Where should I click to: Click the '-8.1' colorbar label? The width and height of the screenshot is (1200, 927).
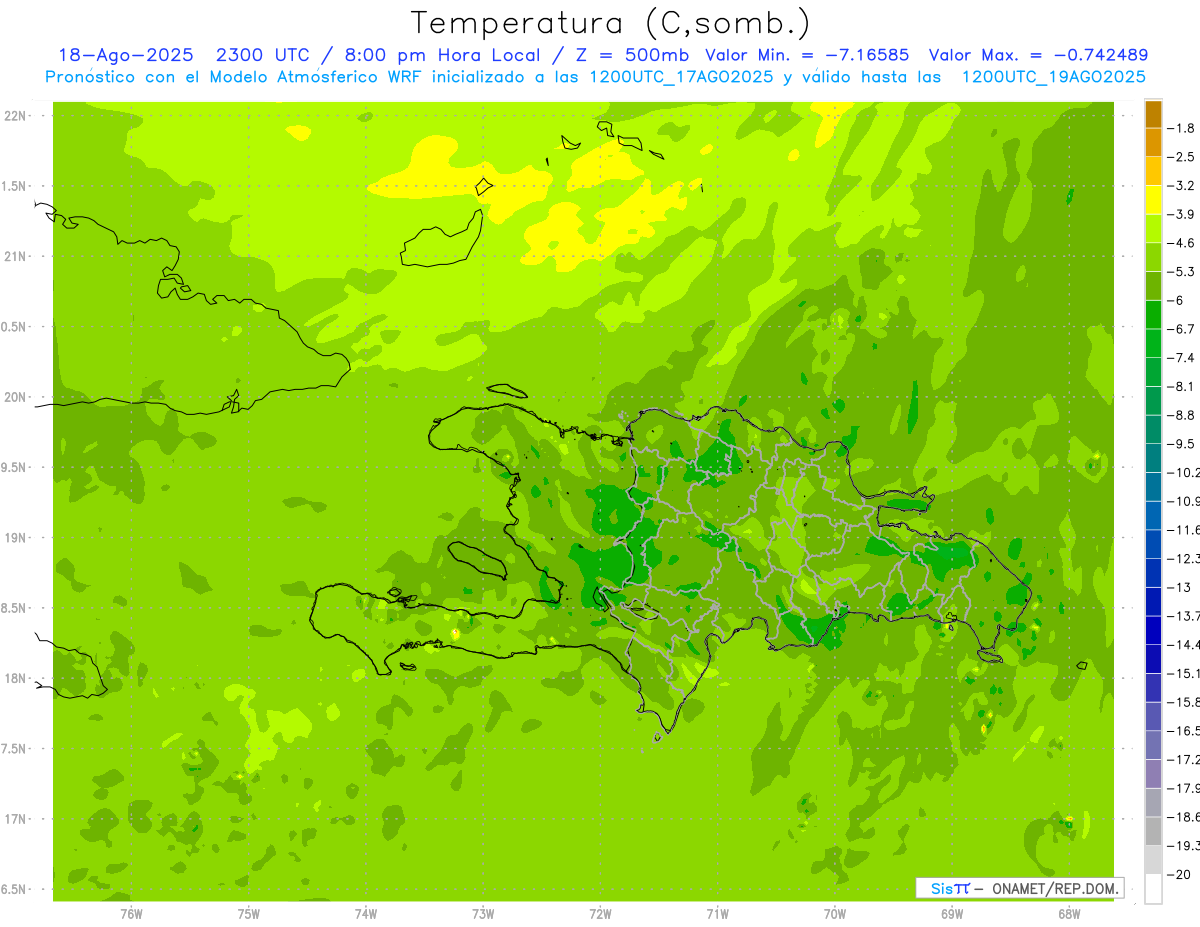(x=1183, y=386)
